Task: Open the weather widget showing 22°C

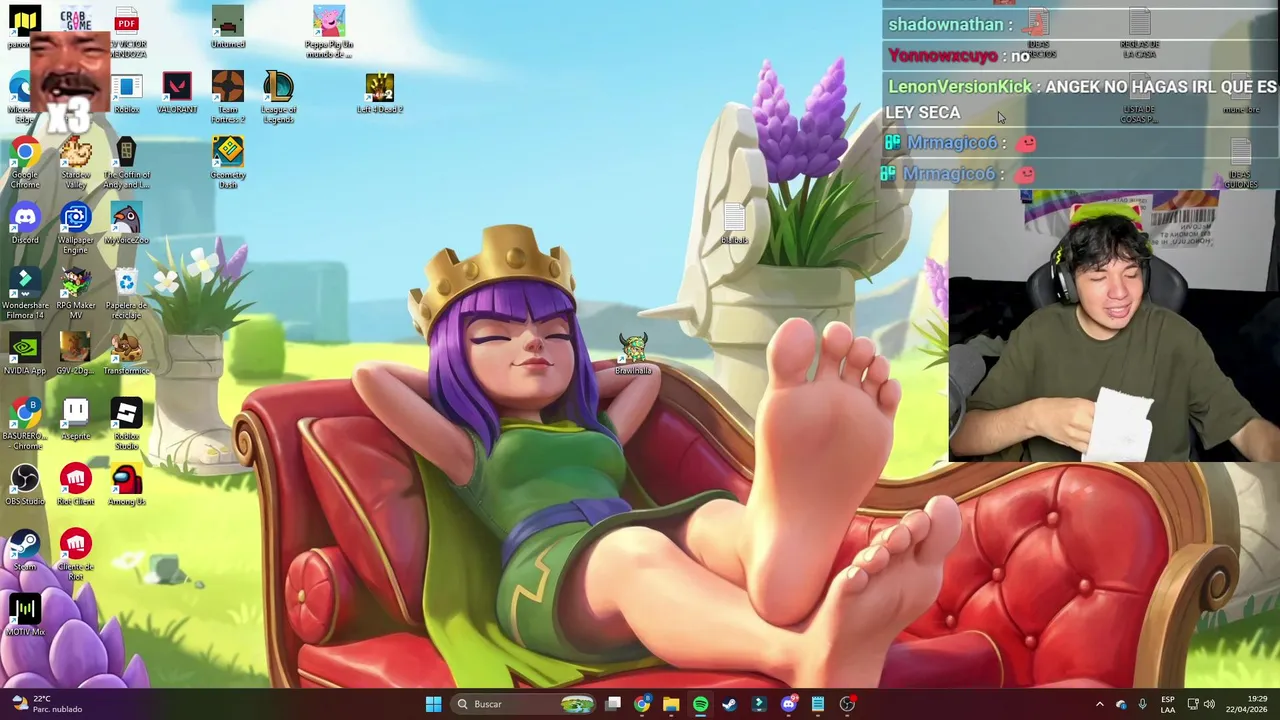Action: pos(45,704)
